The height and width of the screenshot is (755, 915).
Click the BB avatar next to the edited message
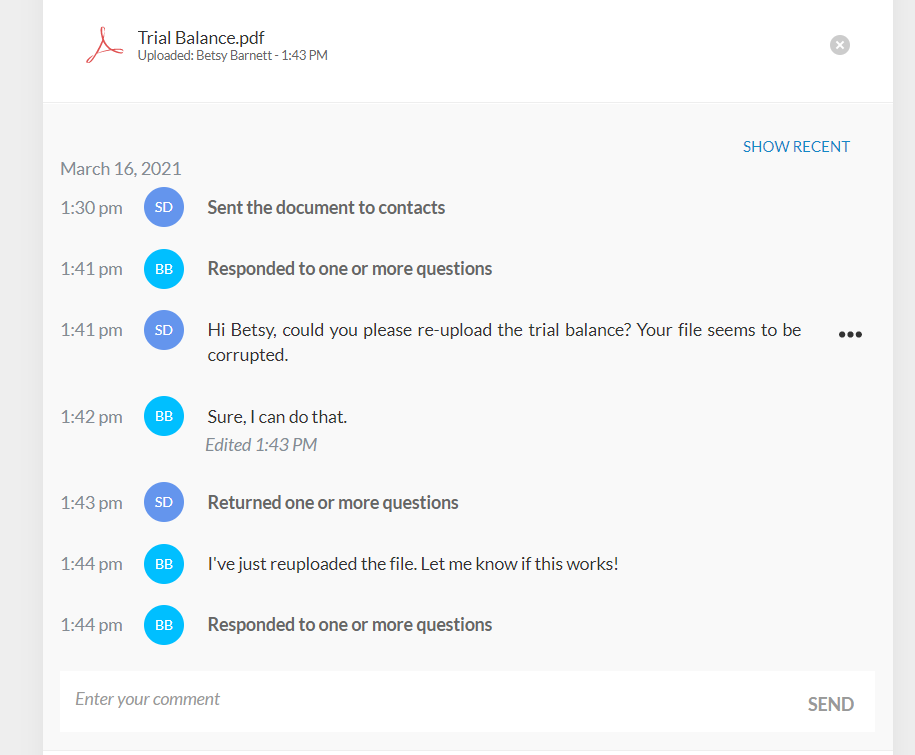(x=163, y=416)
